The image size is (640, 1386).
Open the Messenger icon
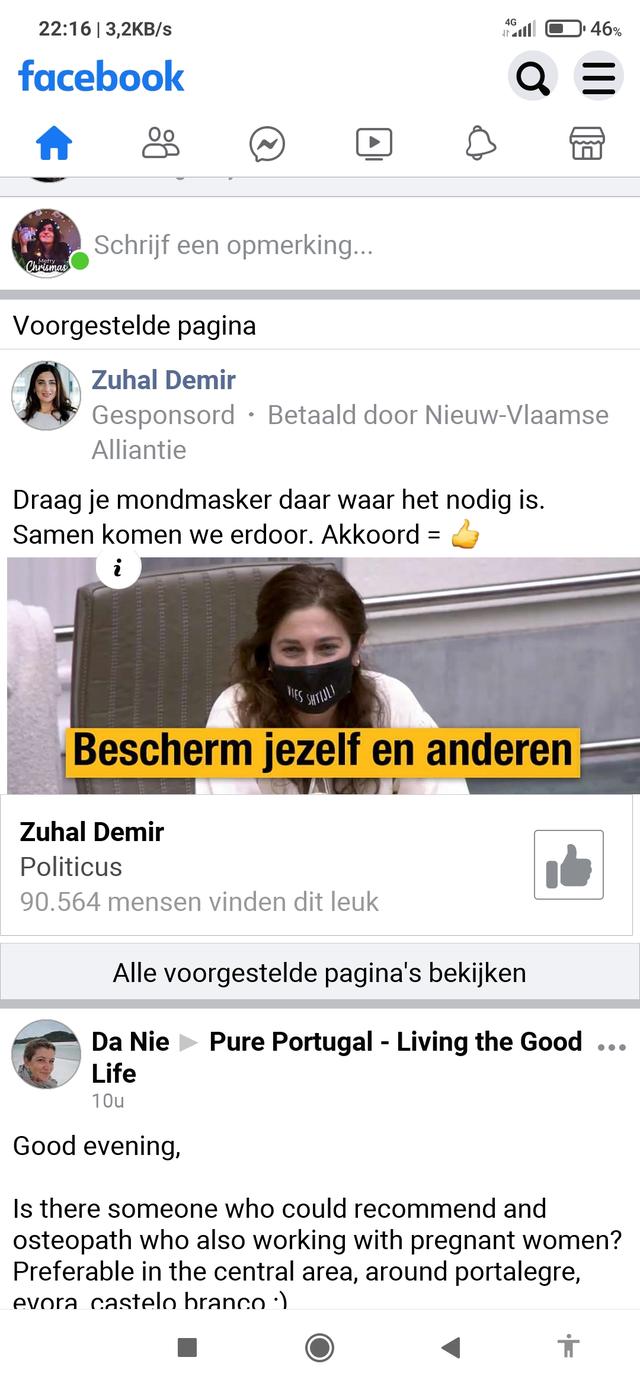267,144
